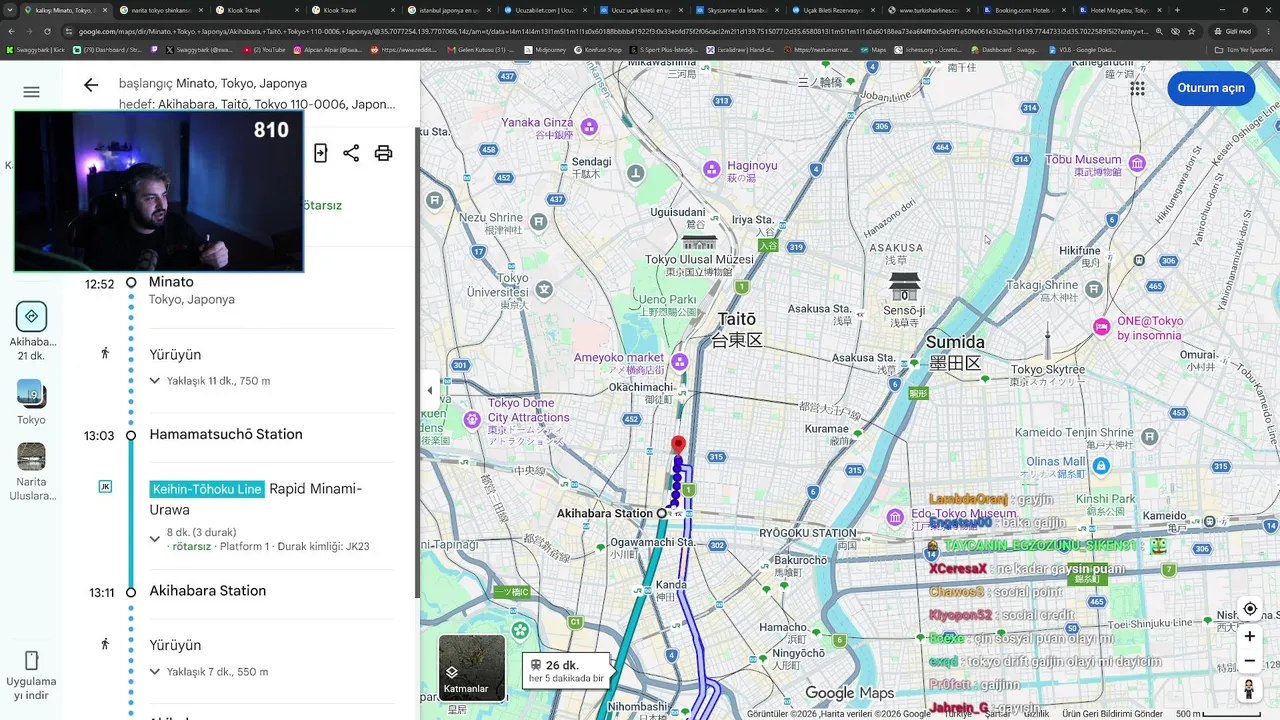1280x720 pixels.
Task: Click the back arrow in directions panel
Action: (91, 85)
